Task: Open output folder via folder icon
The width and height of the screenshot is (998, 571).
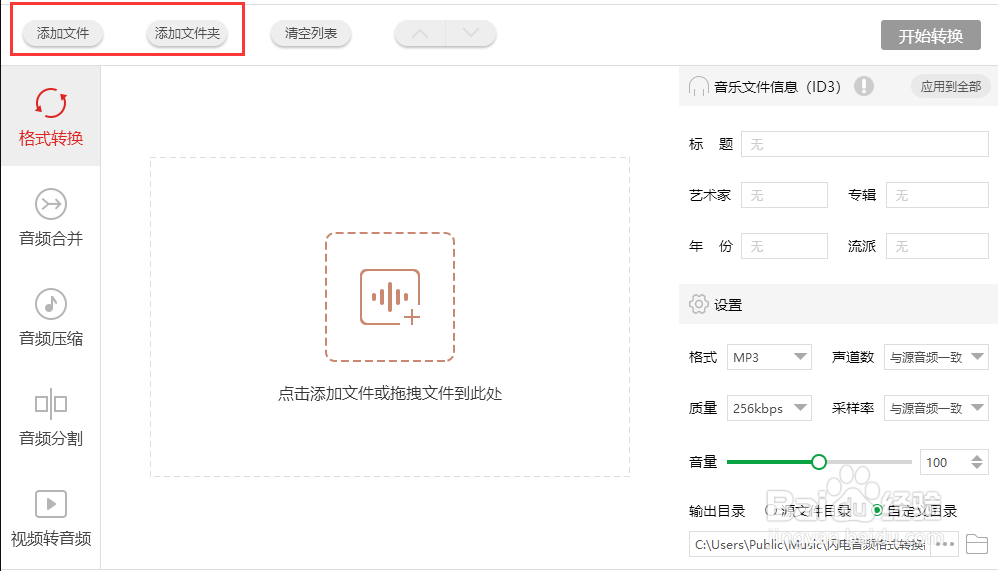Action: tap(977, 544)
